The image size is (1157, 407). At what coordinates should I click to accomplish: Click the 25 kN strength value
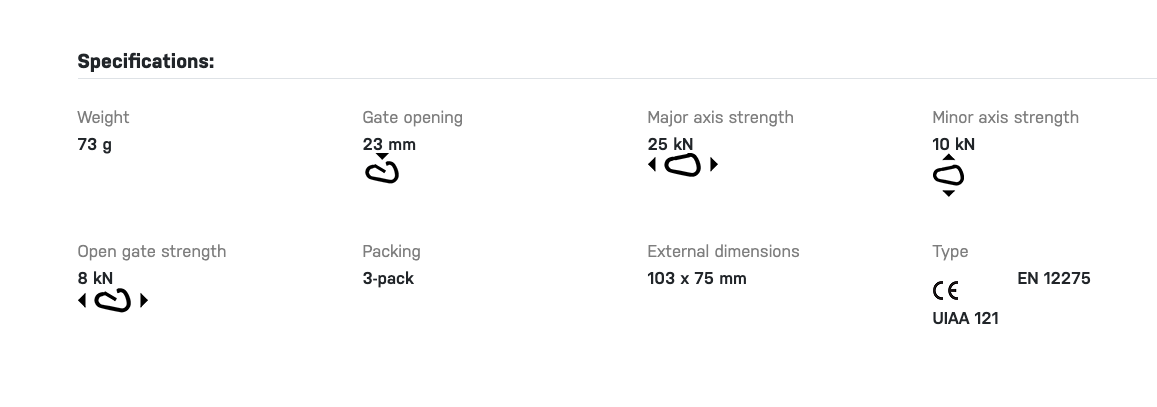coord(670,145)
